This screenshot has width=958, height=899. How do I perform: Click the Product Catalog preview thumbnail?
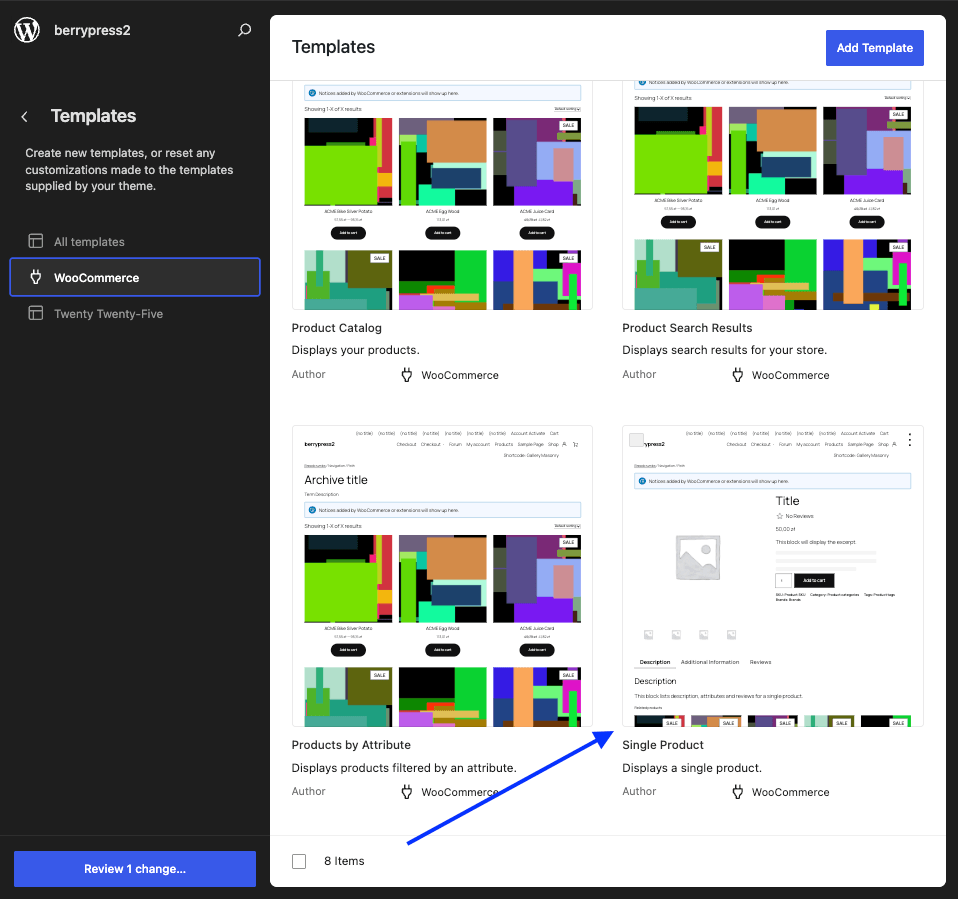442,196
